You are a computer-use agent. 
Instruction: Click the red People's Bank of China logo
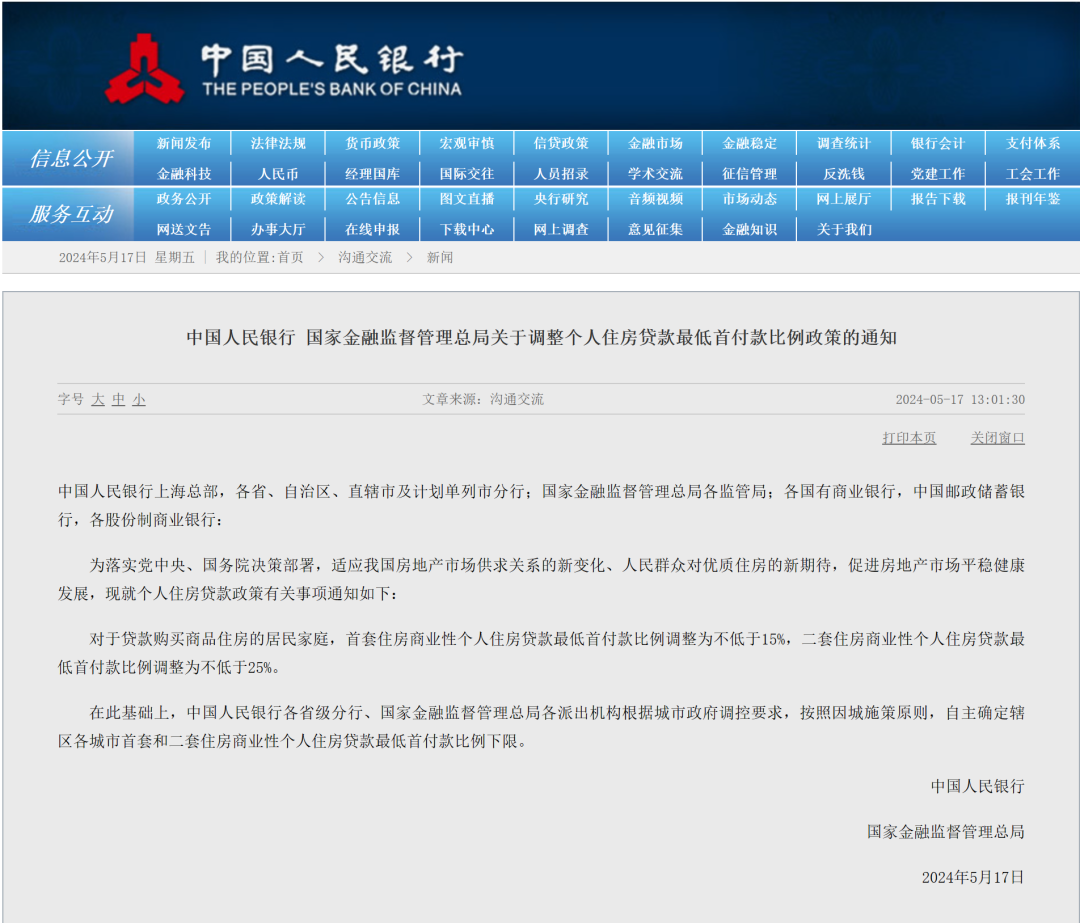point(145,70)
